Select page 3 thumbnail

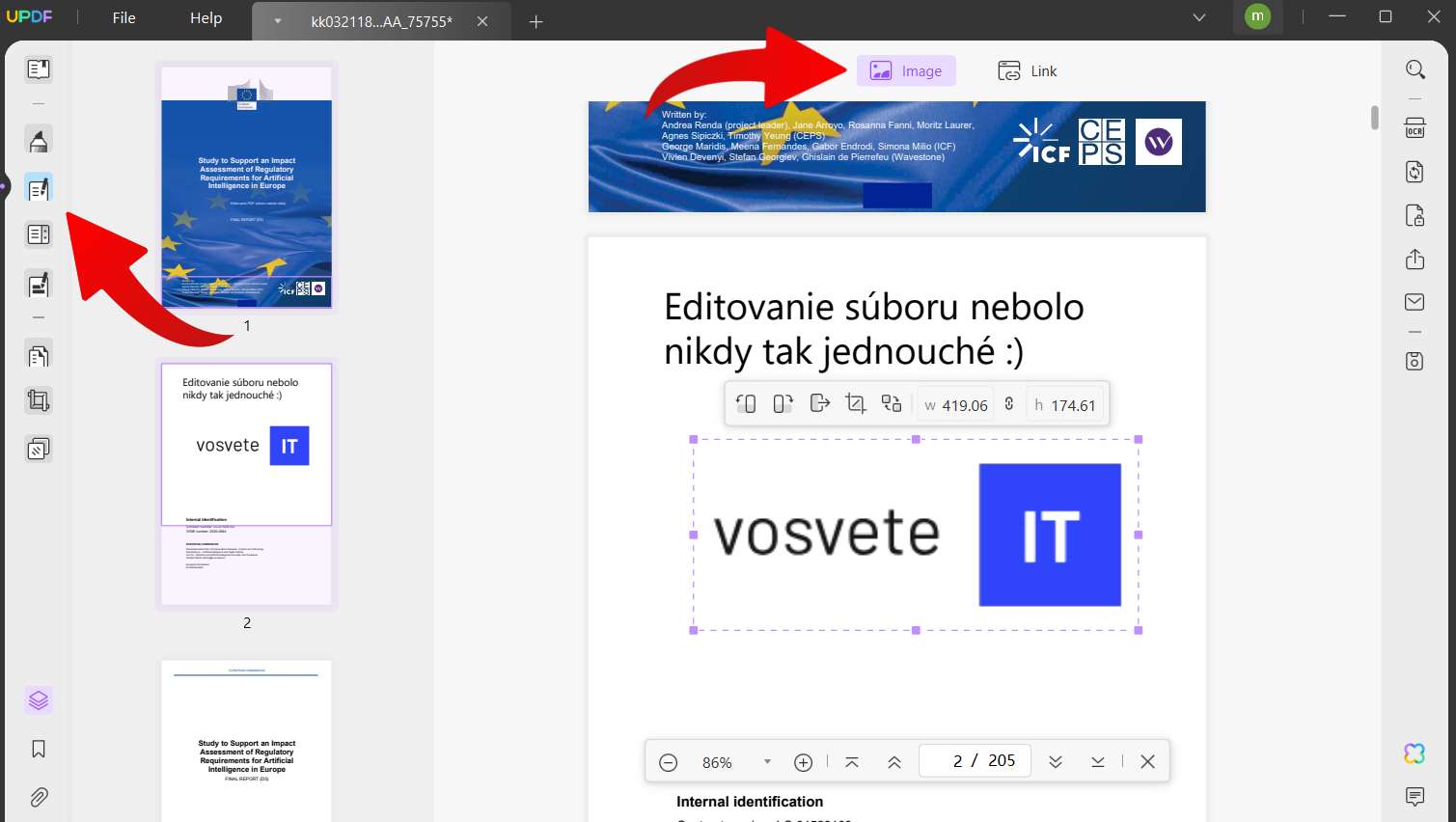[x=246, y=741]
